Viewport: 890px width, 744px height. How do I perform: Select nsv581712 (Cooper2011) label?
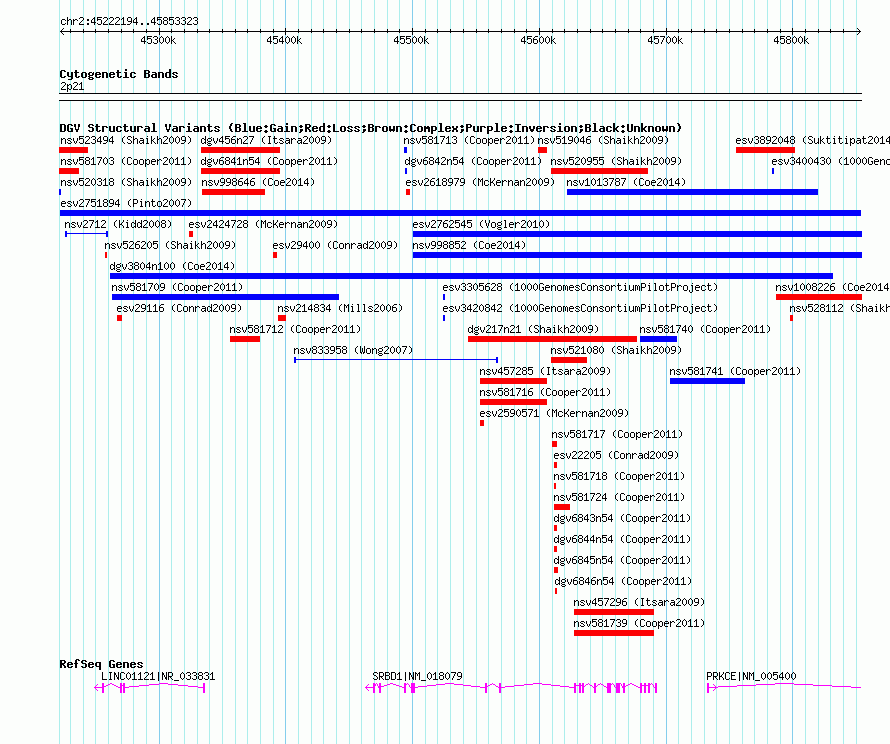coord(295,329)
